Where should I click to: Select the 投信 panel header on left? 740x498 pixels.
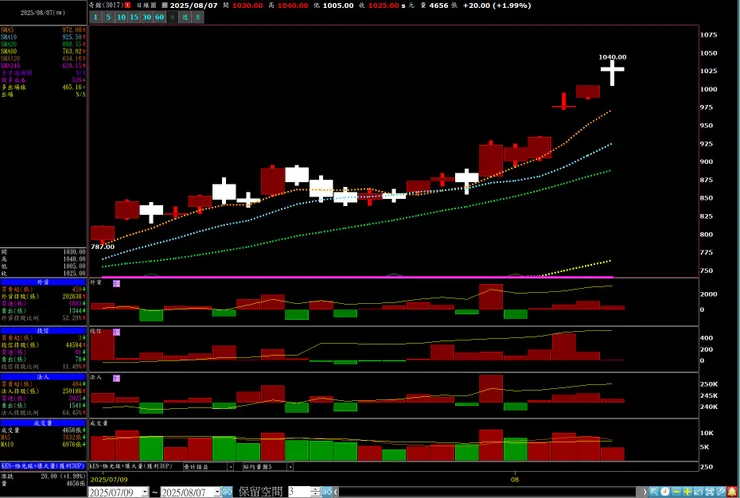pos(43,331)
